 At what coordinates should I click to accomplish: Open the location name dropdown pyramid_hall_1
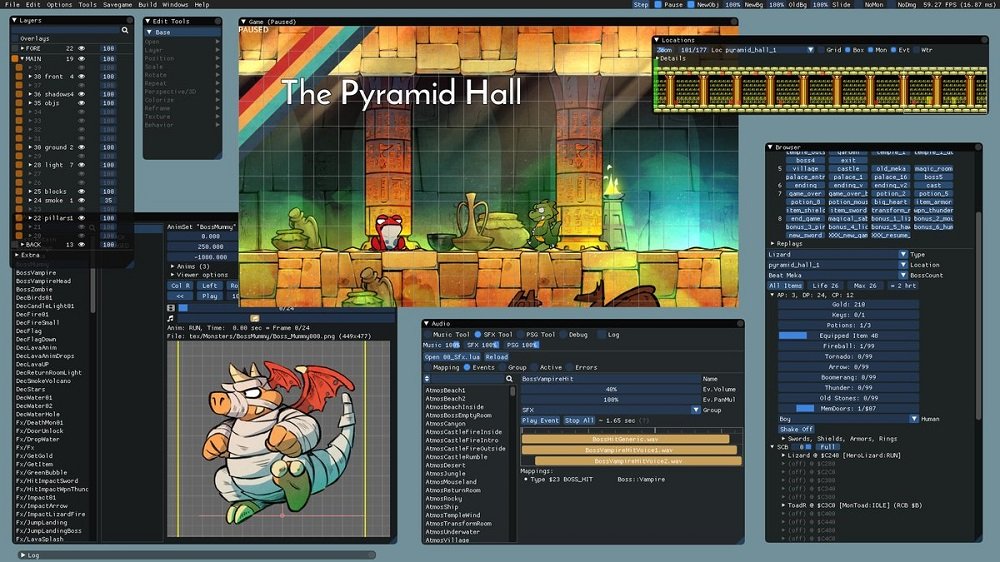click(x=810, y=49)
